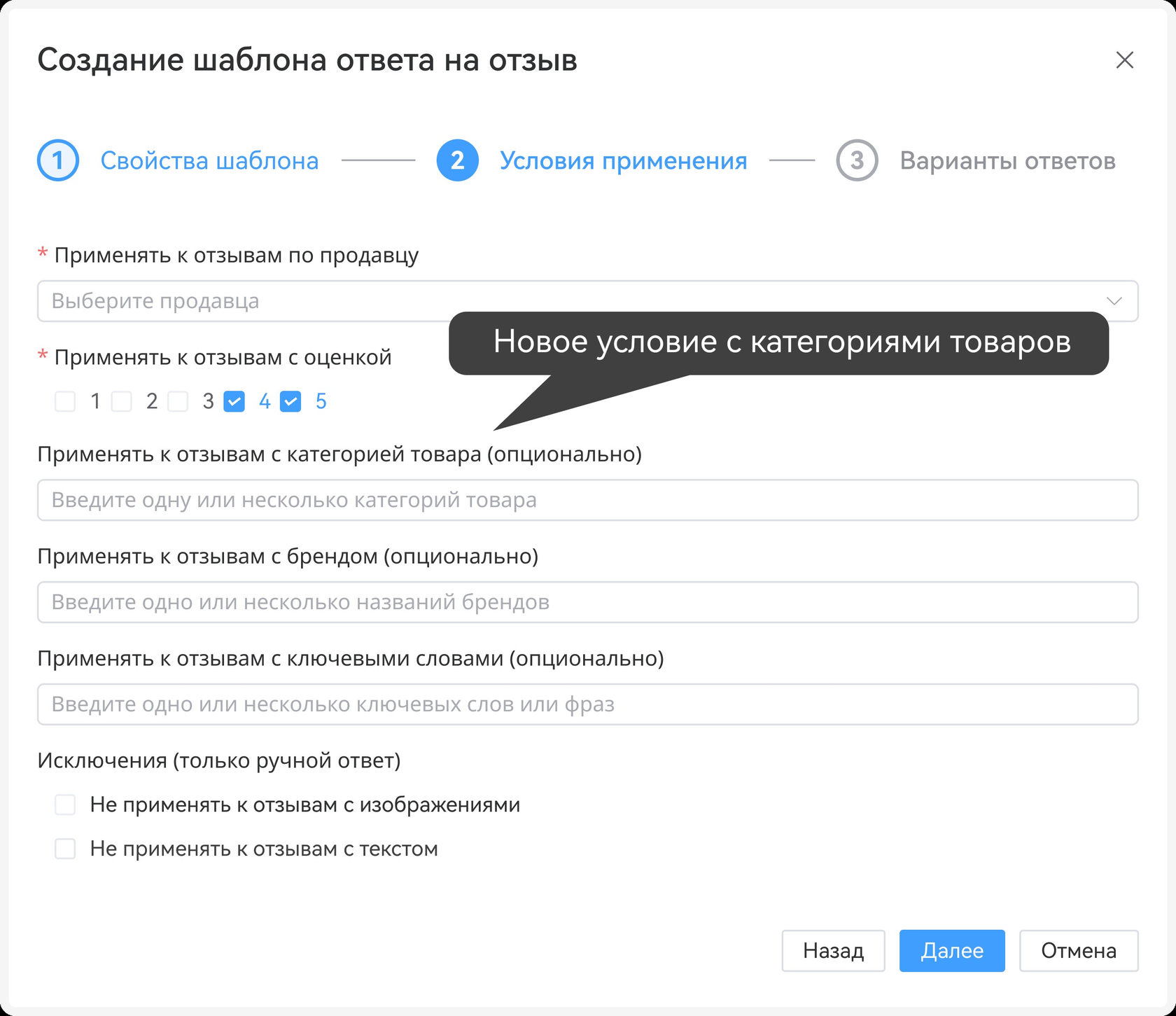Click title Создание шаблона ответа на отзыв
This screenshot has width=1176, height=1016.
[x=307, y=60]
